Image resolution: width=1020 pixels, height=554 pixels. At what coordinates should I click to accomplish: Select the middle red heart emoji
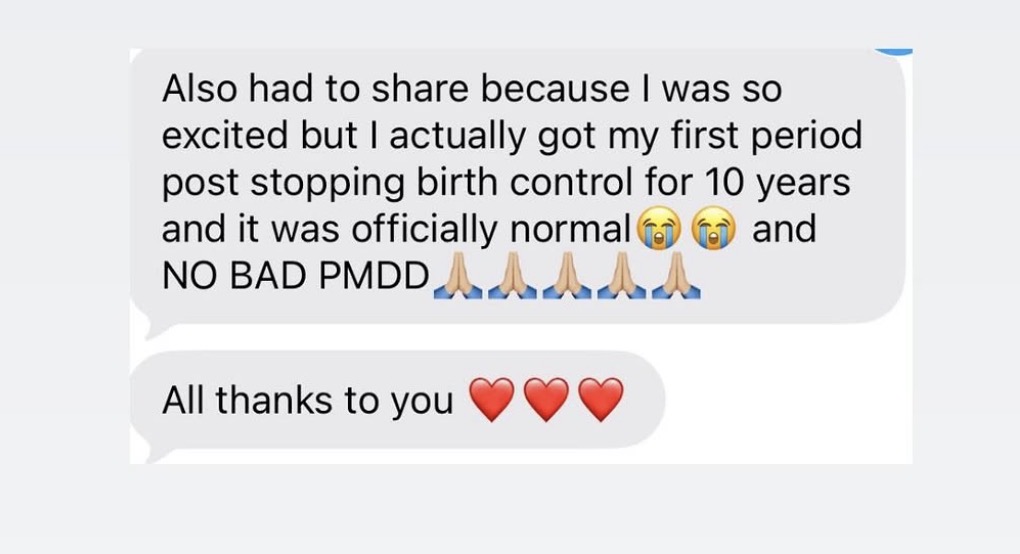click(546, 399)
